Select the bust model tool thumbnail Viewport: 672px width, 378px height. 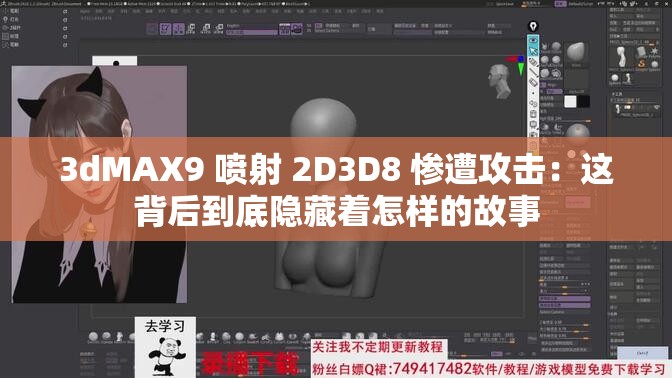(x=621, y=56)
